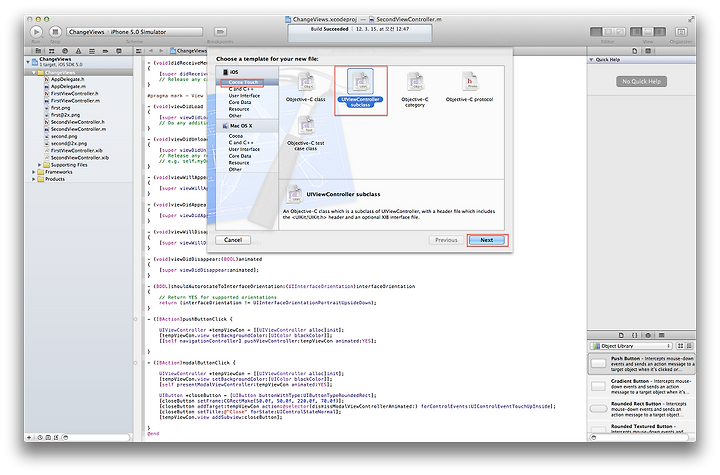The image size is (720, 475).
Task: Click the Run button in Xcode toolbar
Action: point(36,32)
